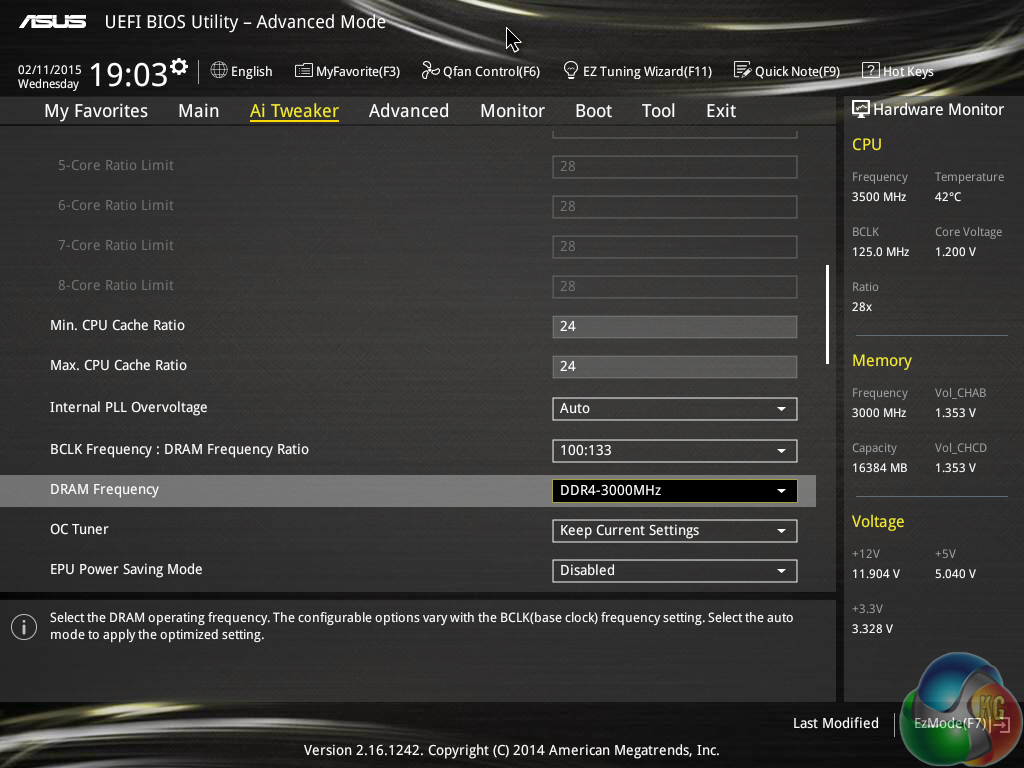Click the Hardware Monitor screen icon
1024x768 pixels.
click(x=861, y=109)
